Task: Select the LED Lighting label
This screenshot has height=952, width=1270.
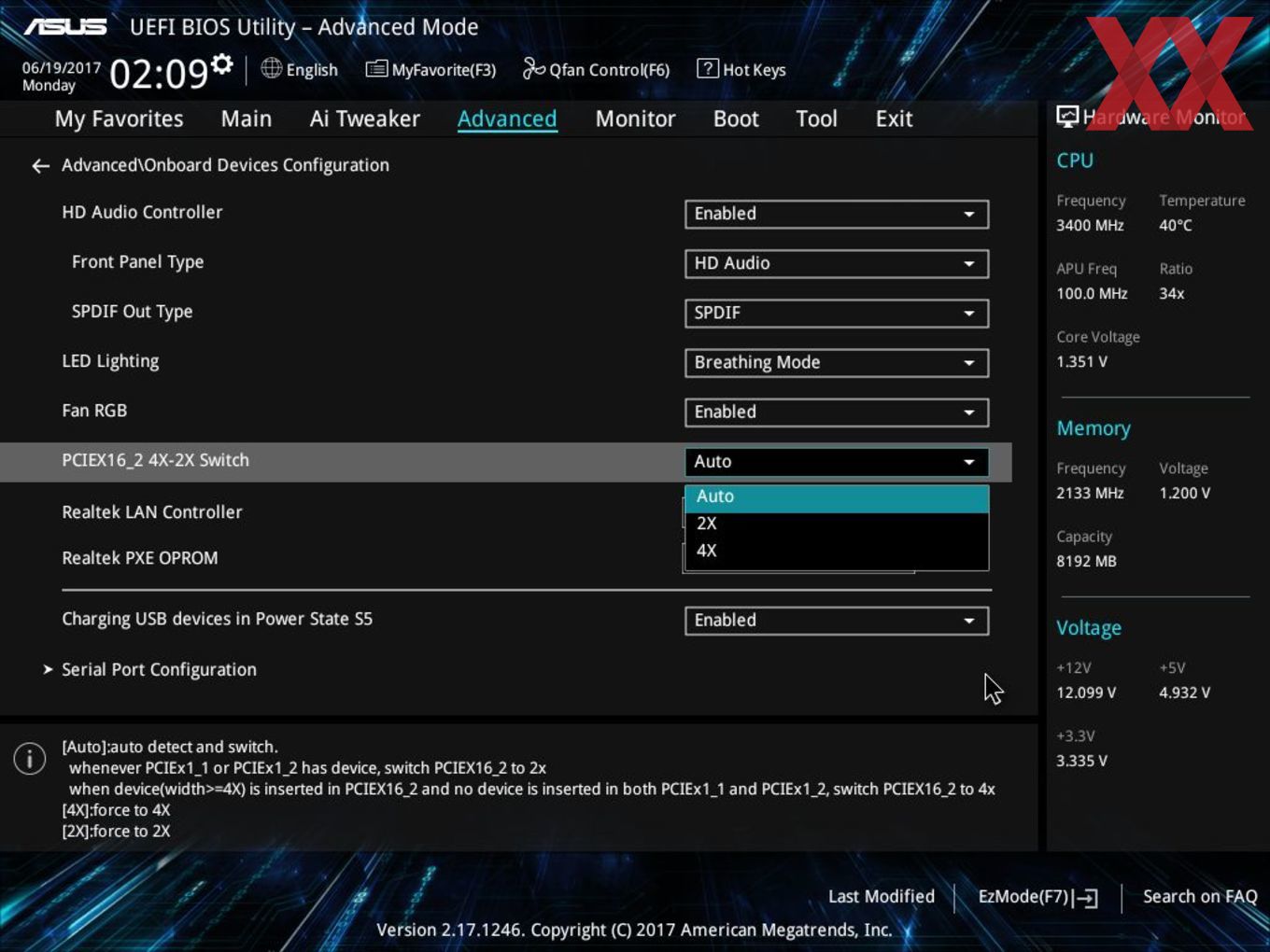Action: [x=110, y=361]
